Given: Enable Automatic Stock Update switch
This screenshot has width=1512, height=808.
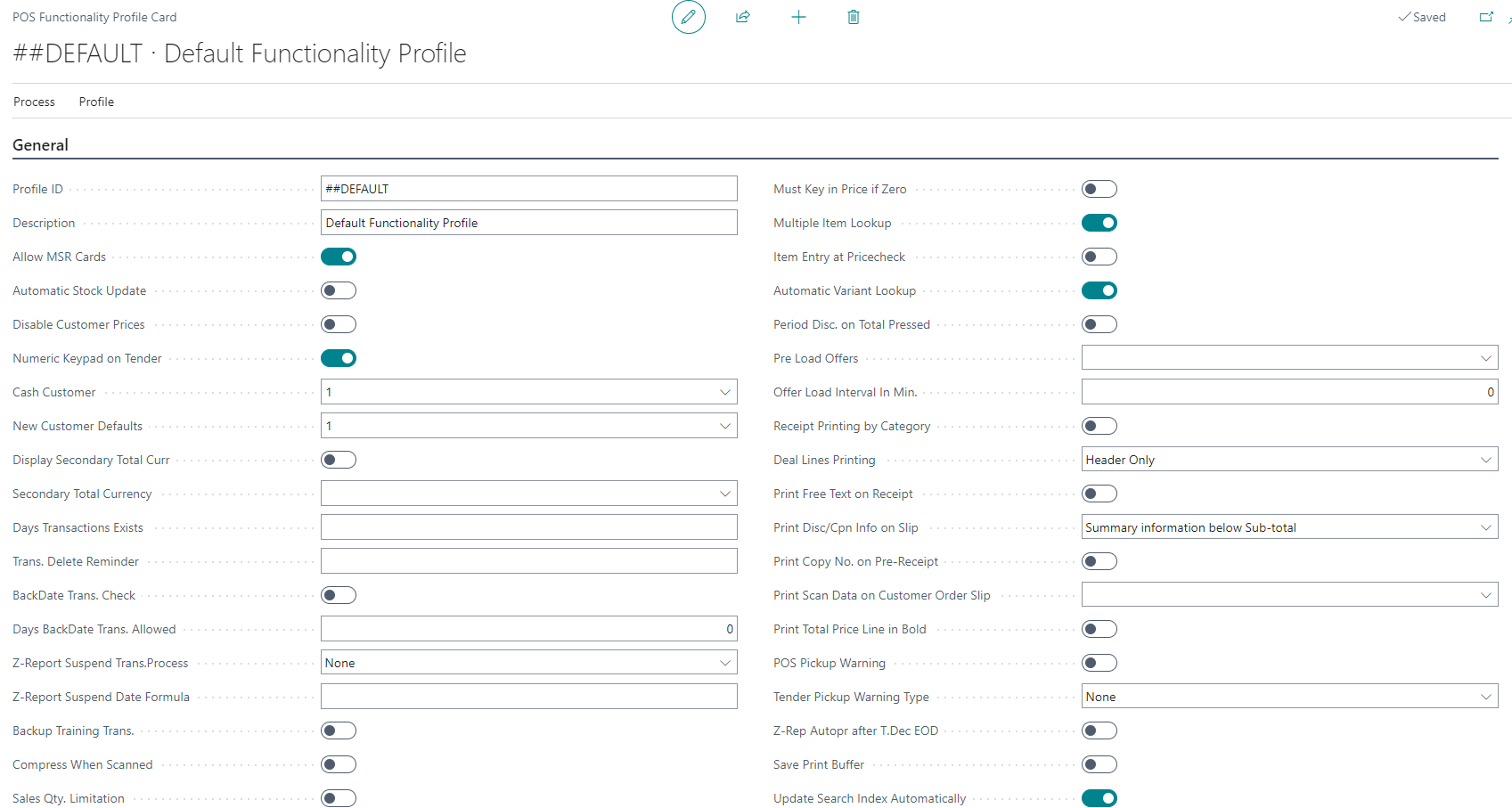Looking at the screenshot, I should point(339,290).
